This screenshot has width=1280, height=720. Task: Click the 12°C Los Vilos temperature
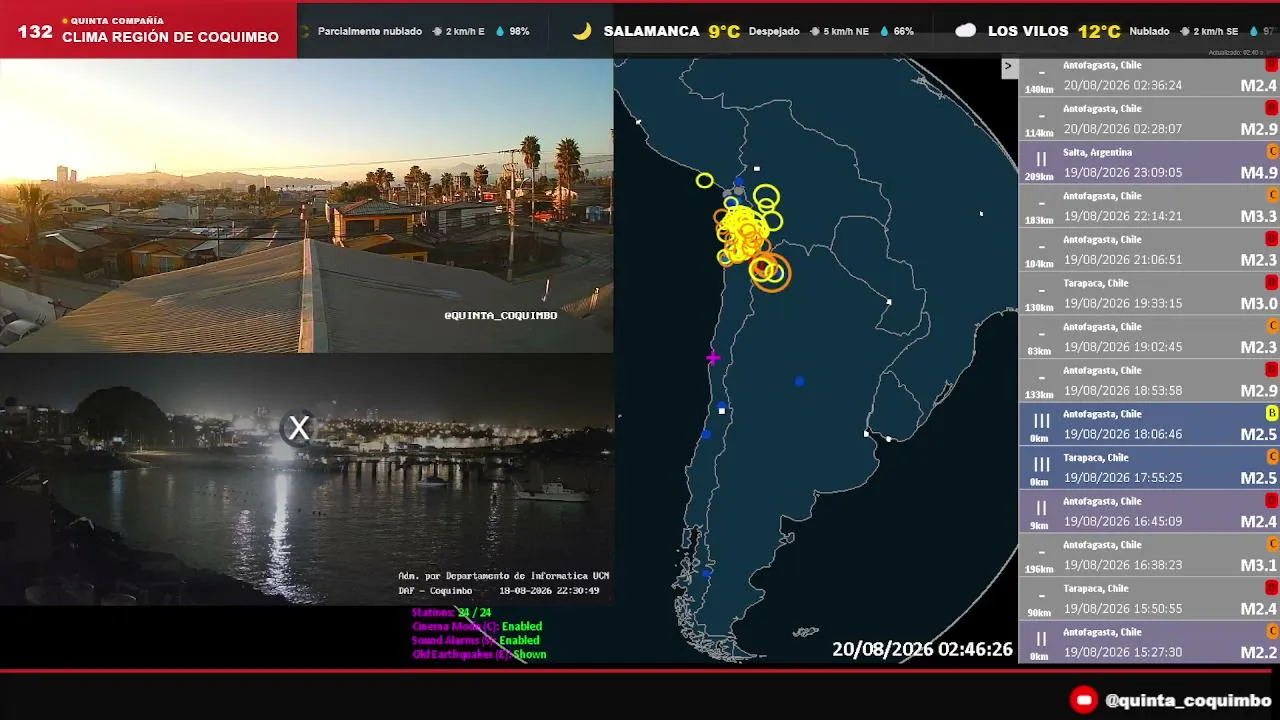click(x=1099, y=31)
